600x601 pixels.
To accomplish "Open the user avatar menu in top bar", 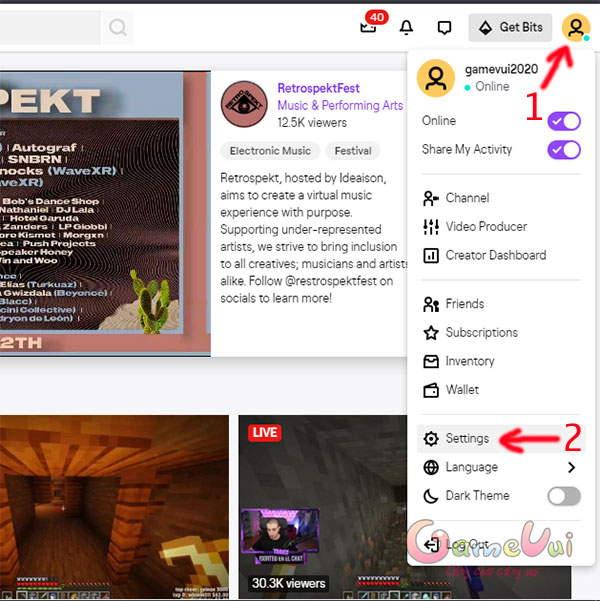I will (x=575, y=28).
